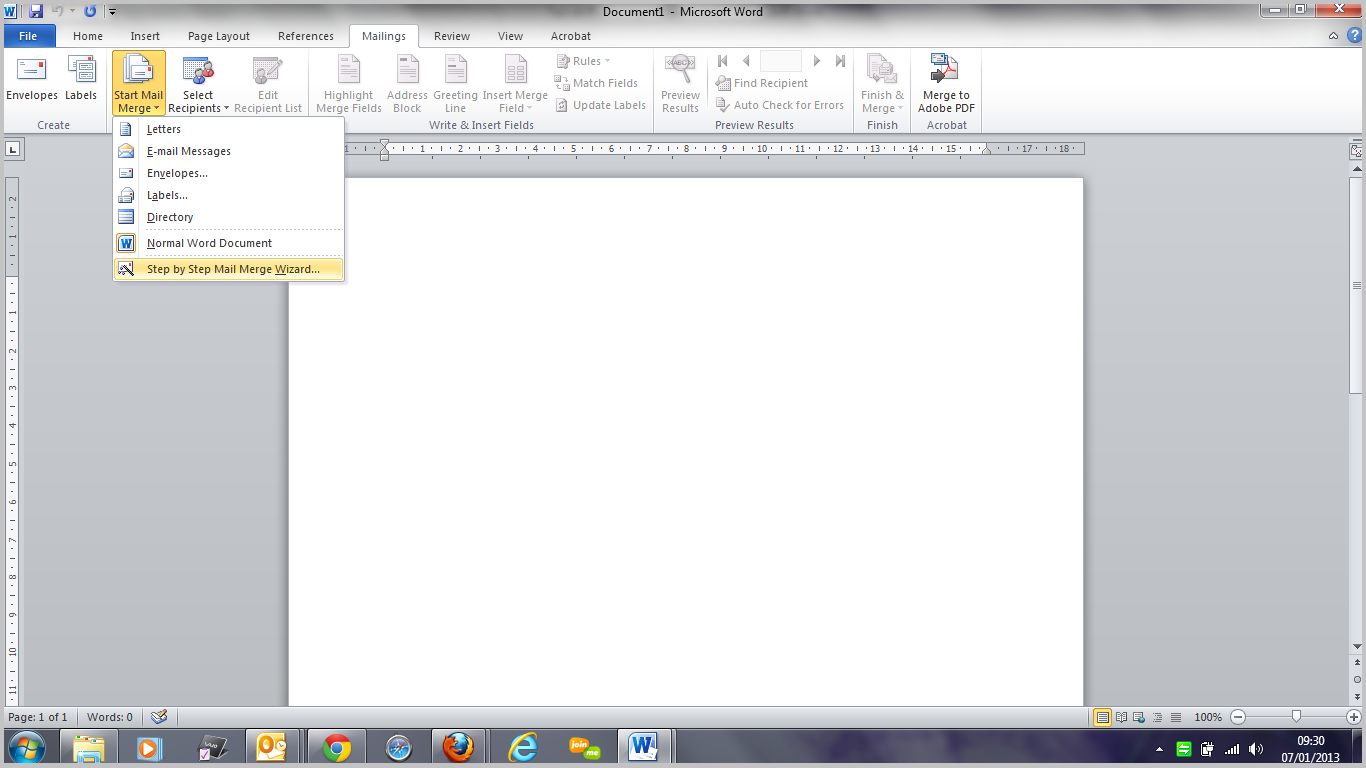Screen dimensions: 1366x768
Task: Open Finish & Merge dropdown
Action: click(882, 83)
